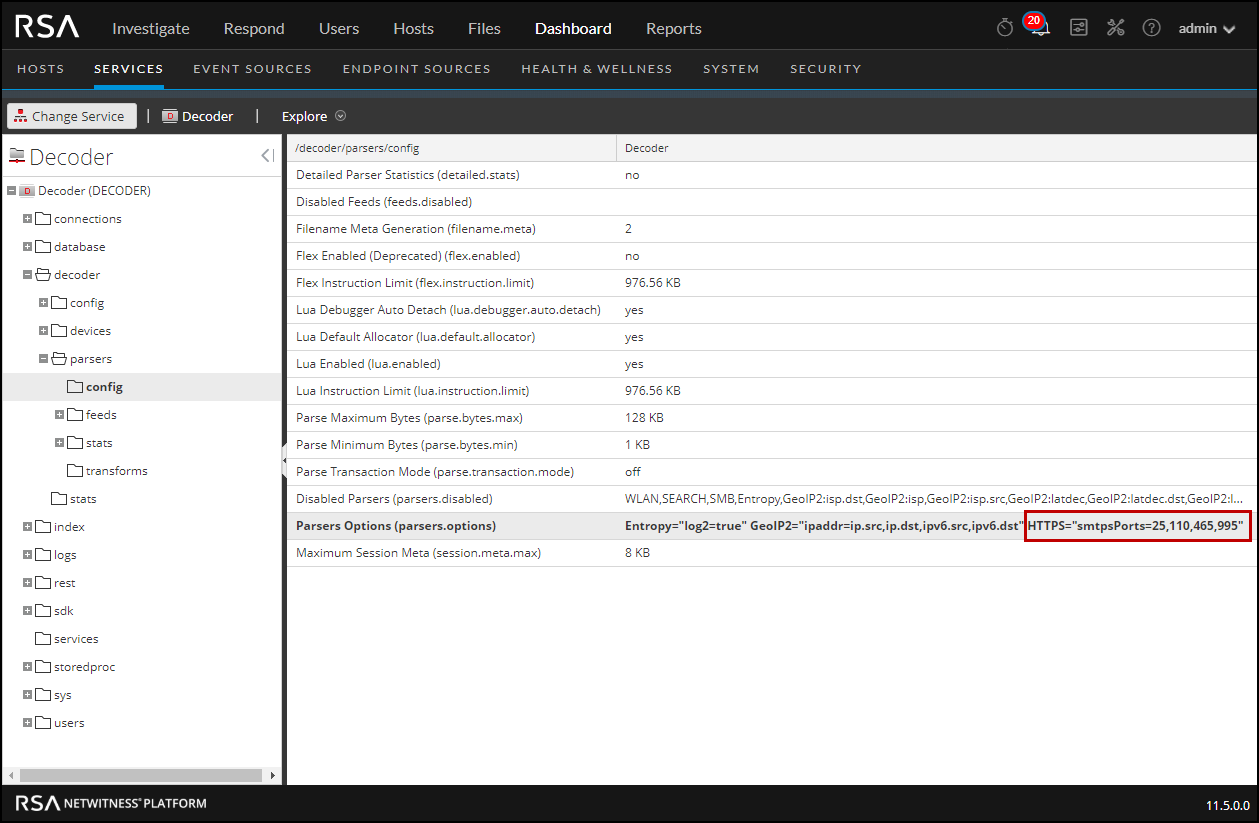This screenshot has height=823, width=1259.
Task: Click the Change Service button
Action: tap(70, 116)
